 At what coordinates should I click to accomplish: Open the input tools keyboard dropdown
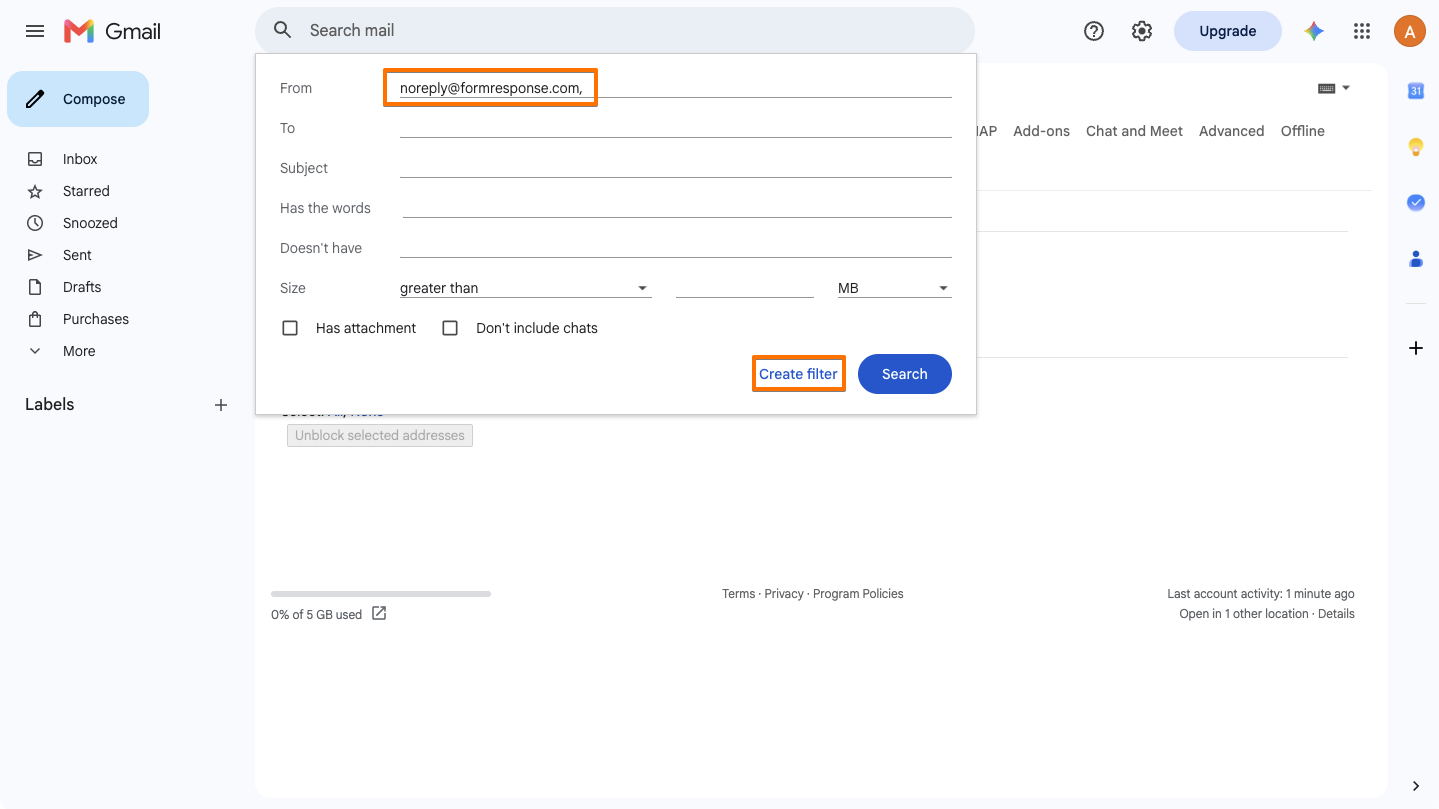click(1334, 88)
